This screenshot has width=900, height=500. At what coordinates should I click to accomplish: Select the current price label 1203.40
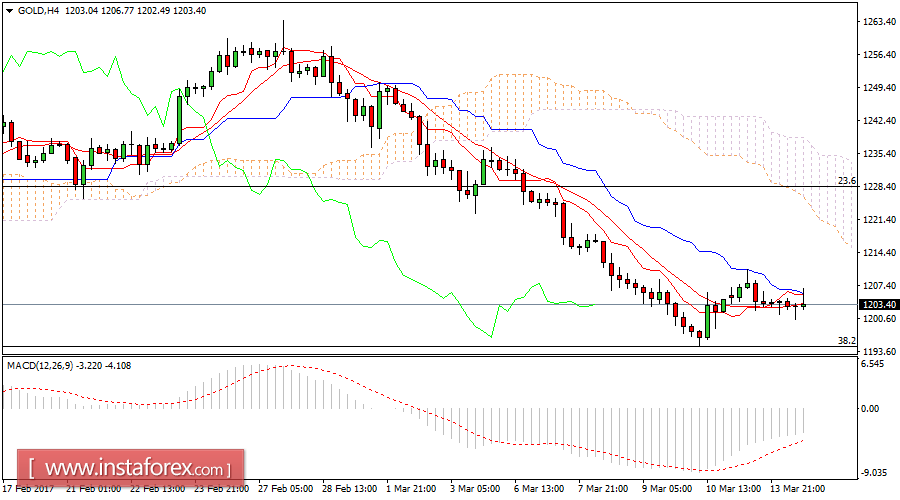879,305
